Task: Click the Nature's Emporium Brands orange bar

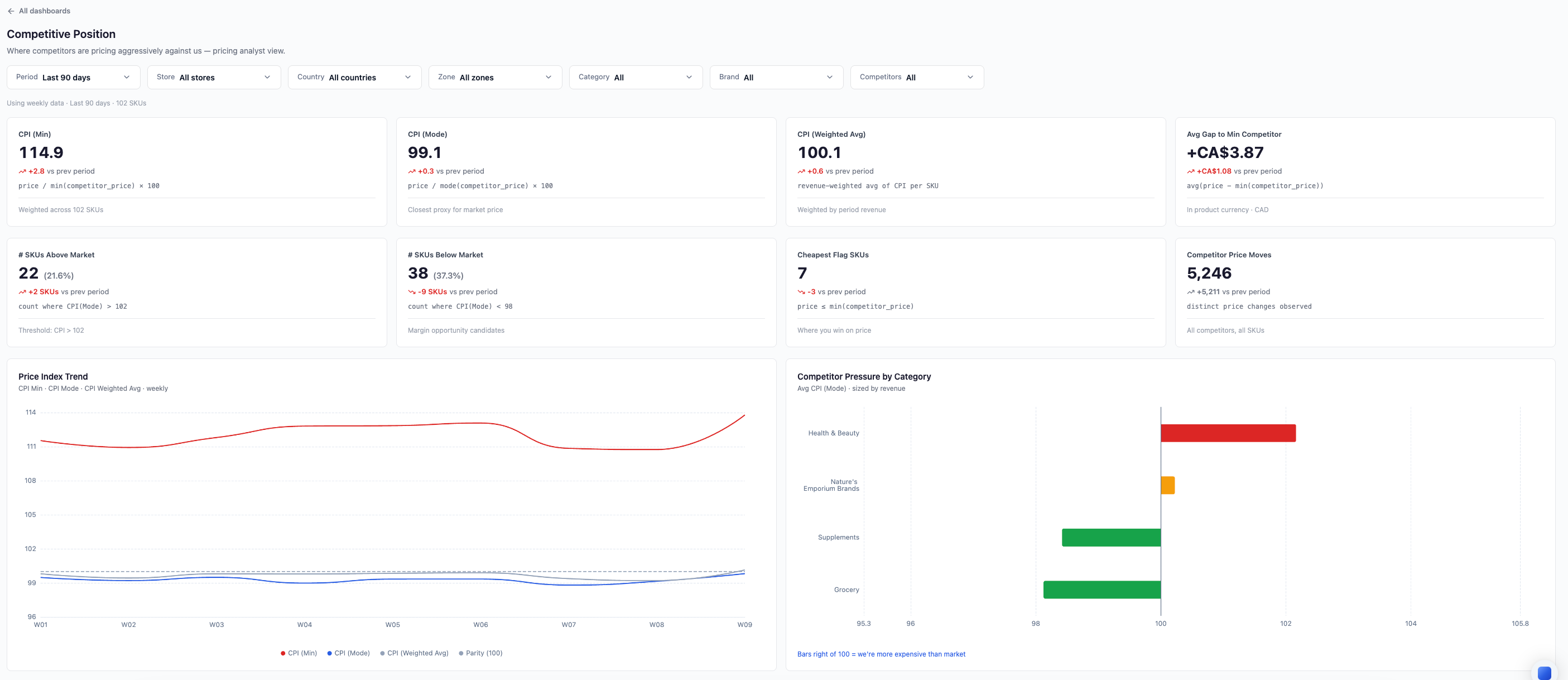Action: [x=1167, y=485]
